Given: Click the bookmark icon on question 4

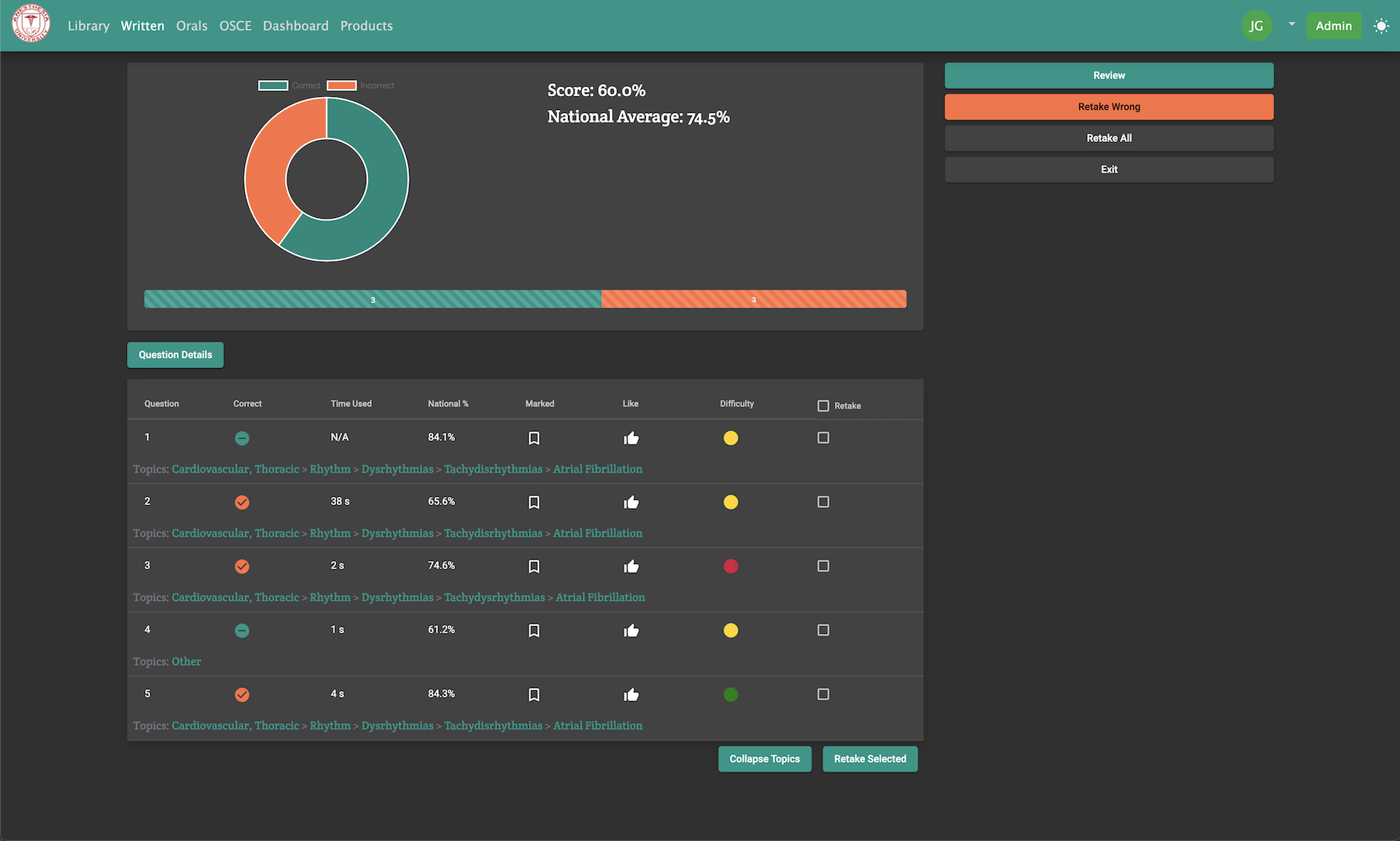Looking at the screenshot, I should (x=534, y=630).
